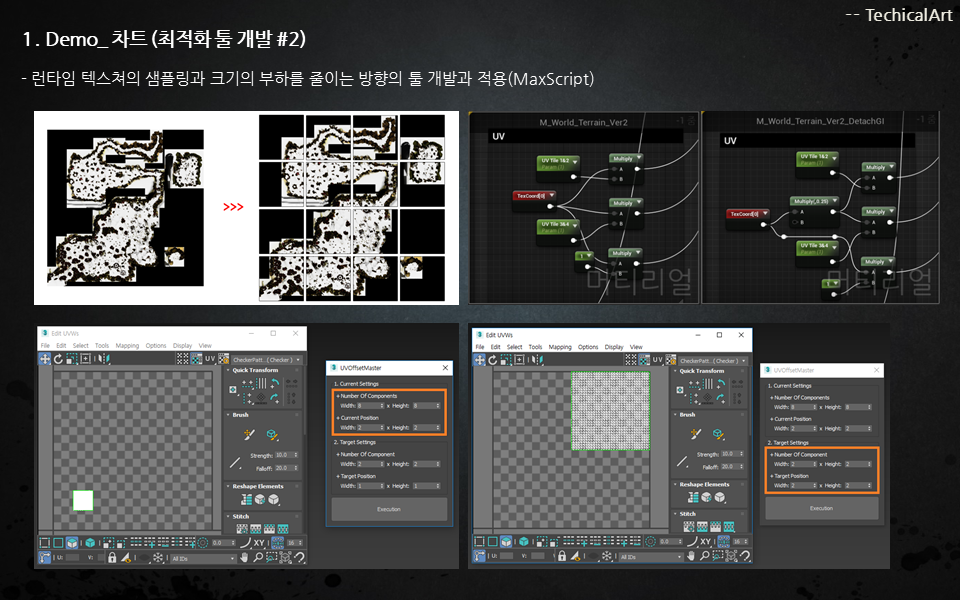Click the padlock icon in left window's bottom bar
This screenshot has height=600, width=960.
(112, 557)
